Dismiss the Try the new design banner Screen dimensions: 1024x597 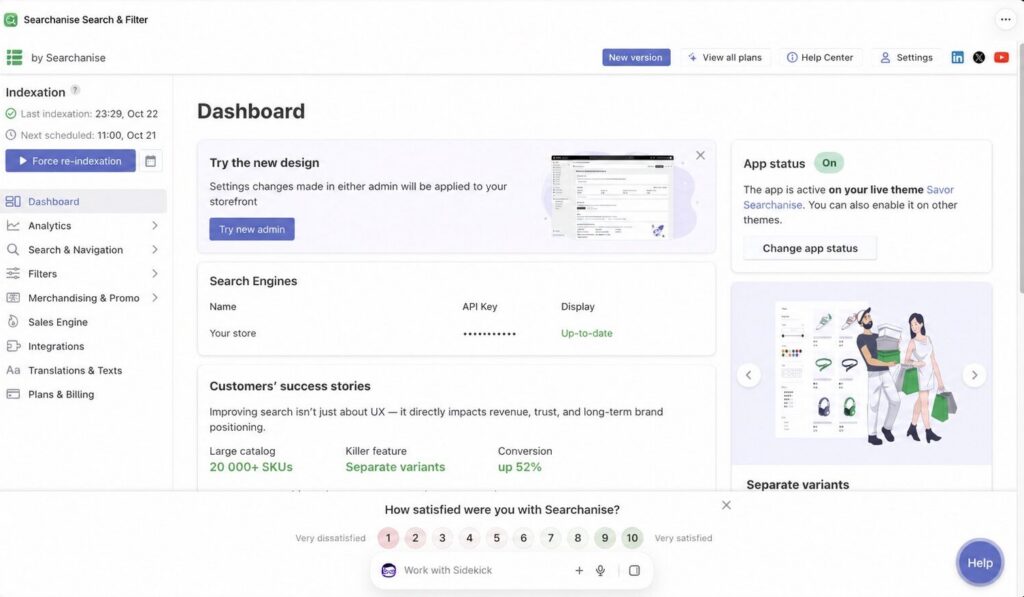click(x=700, y=155)
